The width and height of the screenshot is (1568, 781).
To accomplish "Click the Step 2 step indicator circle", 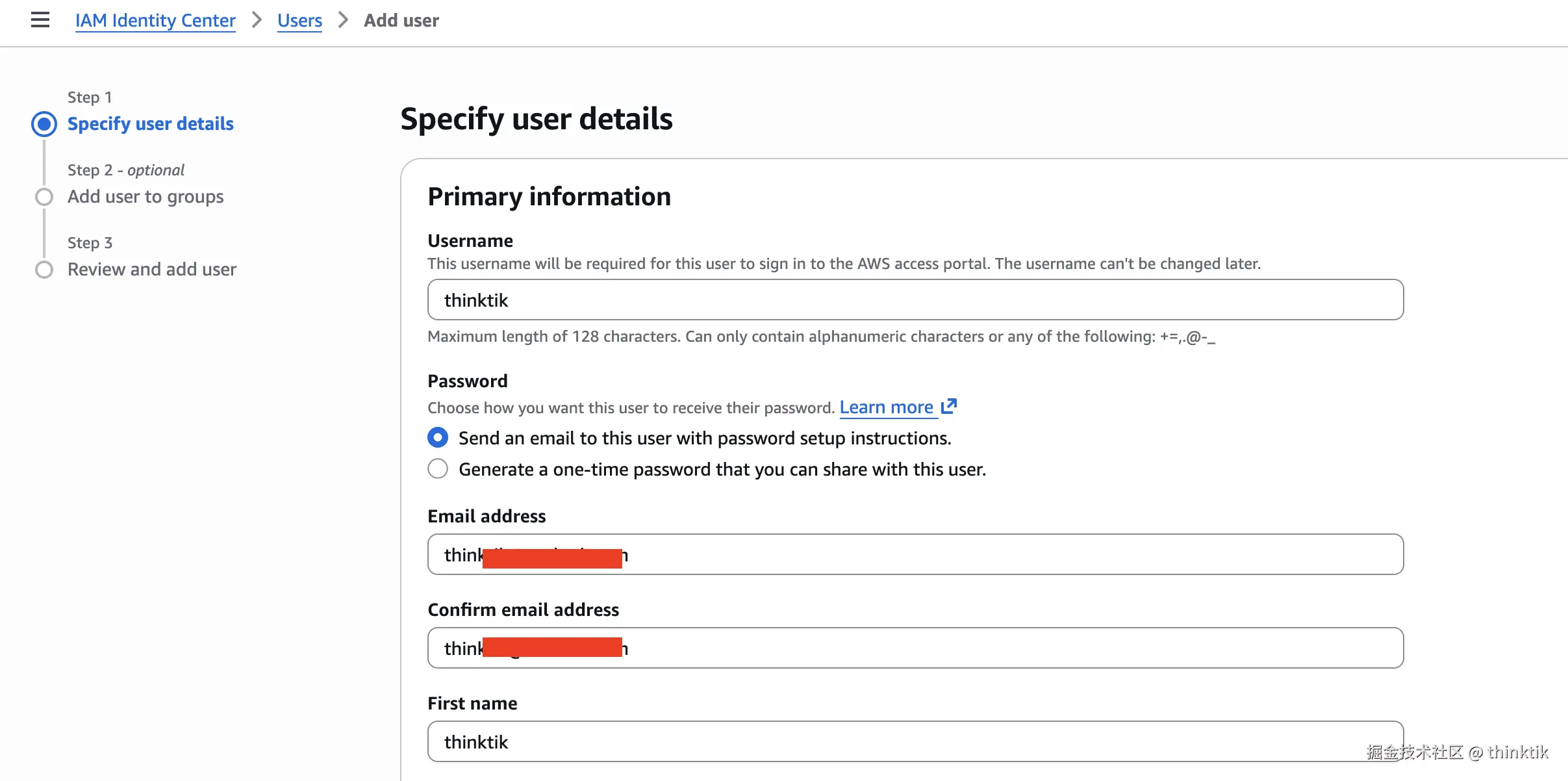I will (x=44, y=197).
